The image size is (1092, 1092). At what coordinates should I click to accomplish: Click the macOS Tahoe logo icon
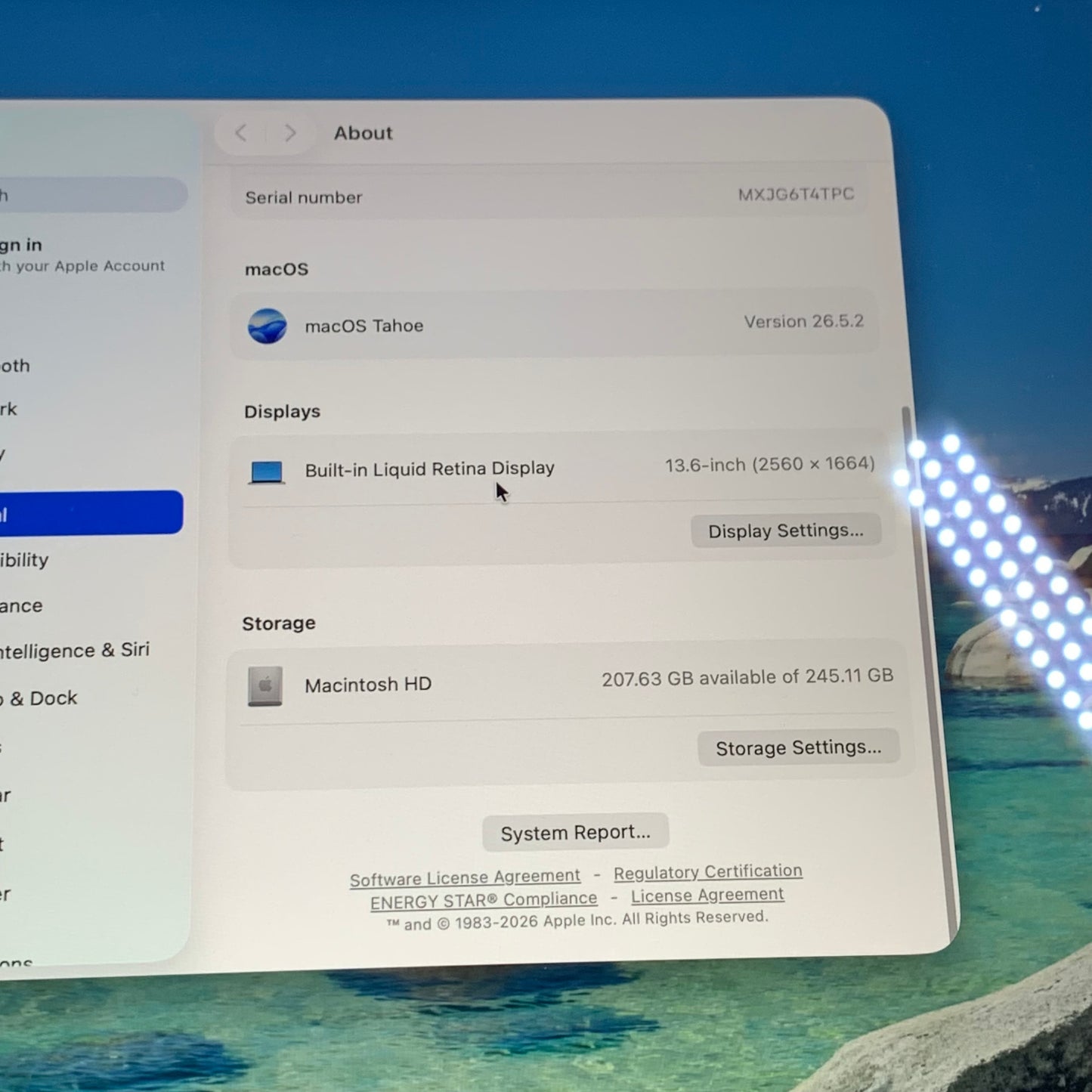coord(268,326)
